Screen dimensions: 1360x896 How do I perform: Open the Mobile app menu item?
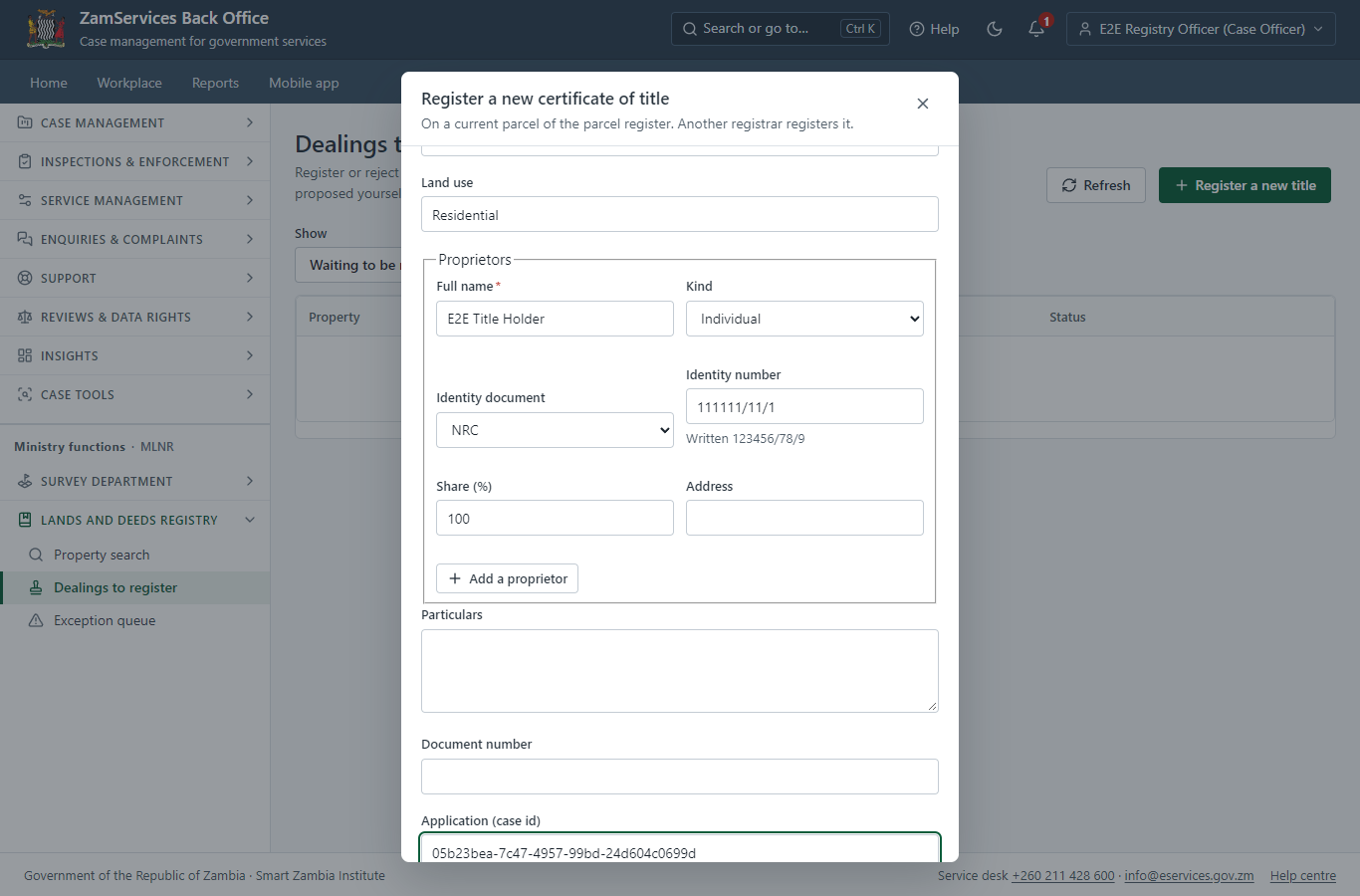pyautogui.click(x=304, y=83)
